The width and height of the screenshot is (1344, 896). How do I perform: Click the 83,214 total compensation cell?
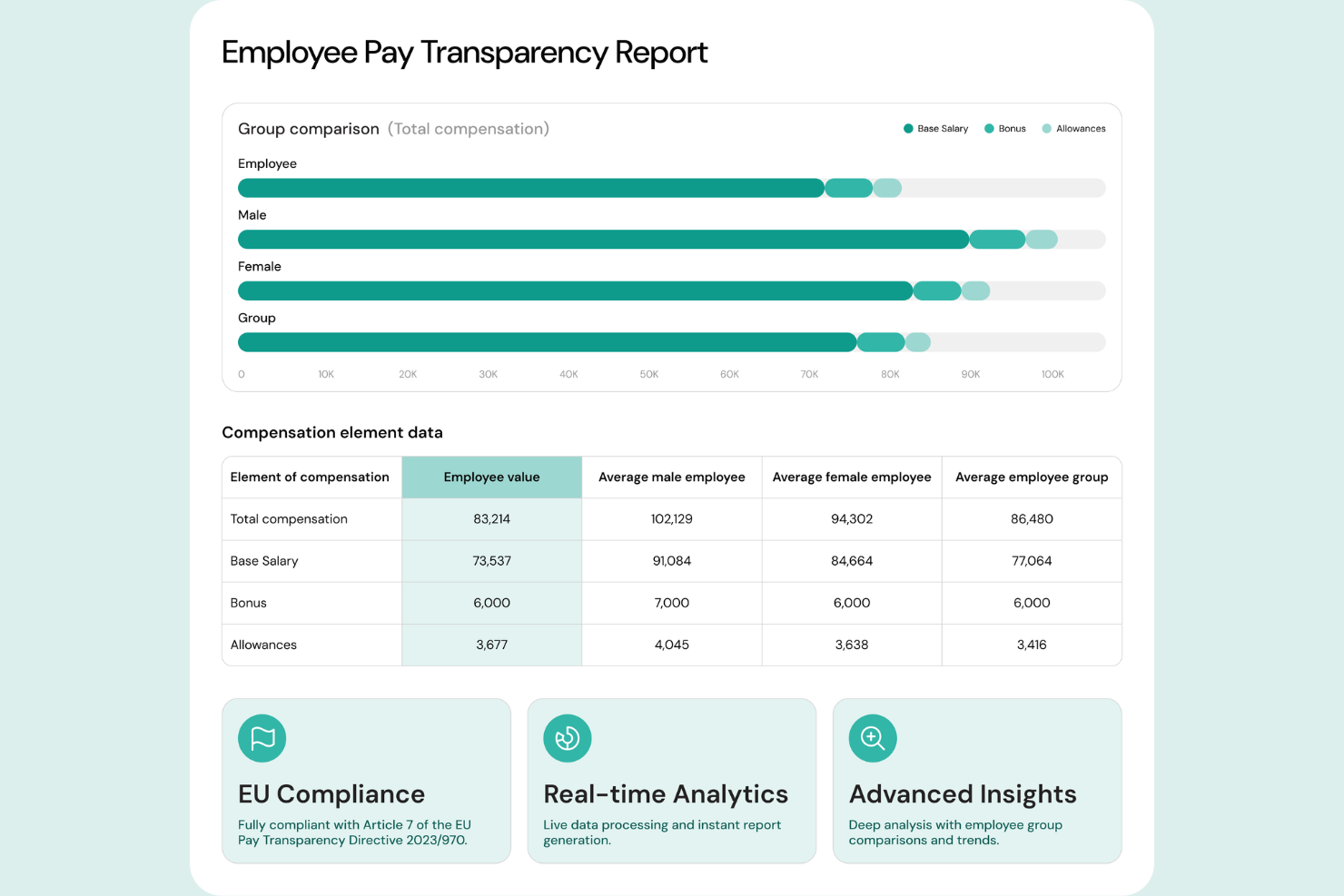tap(491, 519)
